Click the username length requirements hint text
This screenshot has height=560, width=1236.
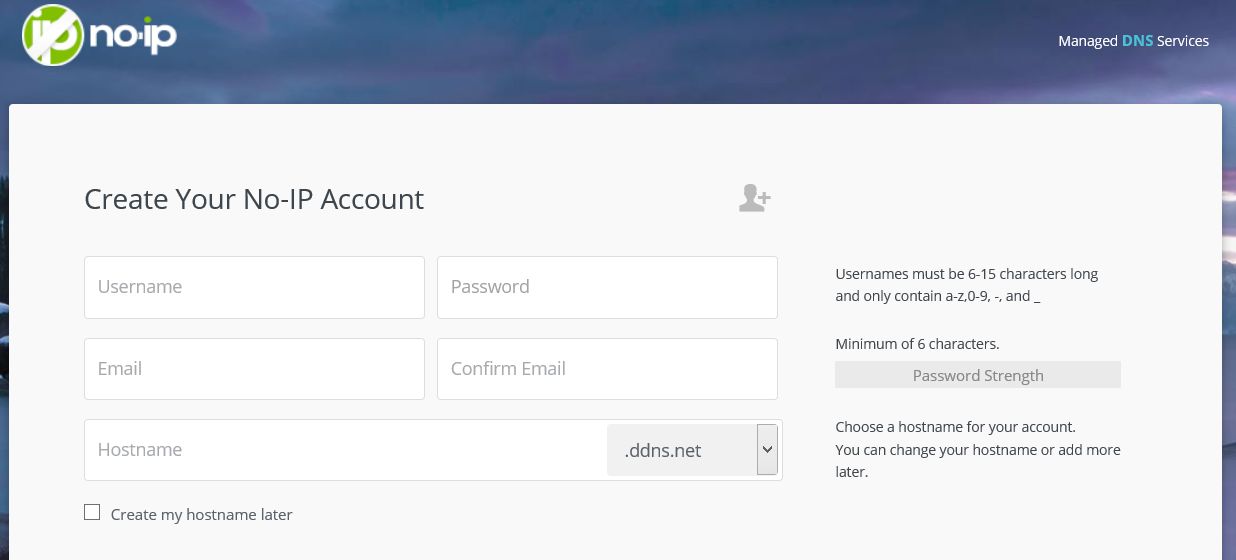point(966,285)
